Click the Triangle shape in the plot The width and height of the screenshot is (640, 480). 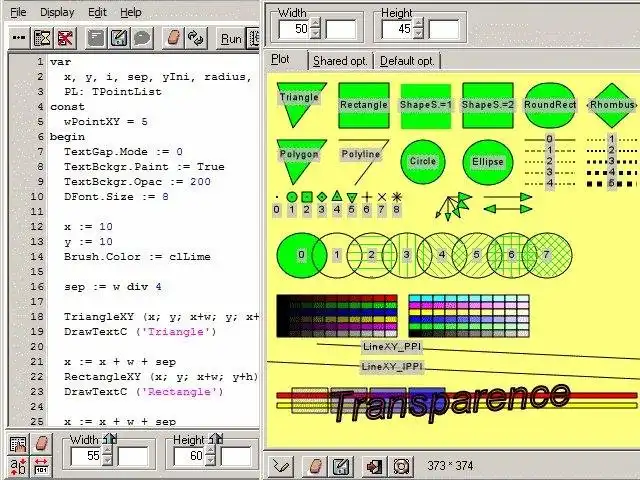301,100
